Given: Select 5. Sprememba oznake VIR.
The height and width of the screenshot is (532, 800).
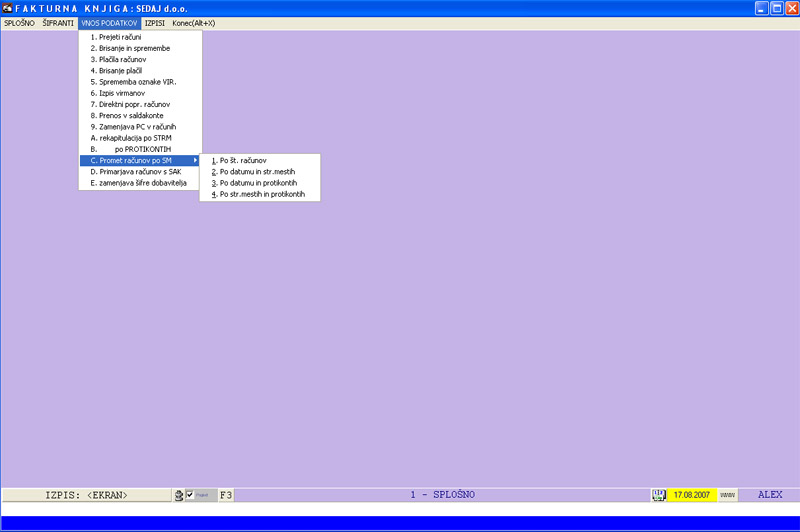Looking at the screenshot, I should click(140, 82).
